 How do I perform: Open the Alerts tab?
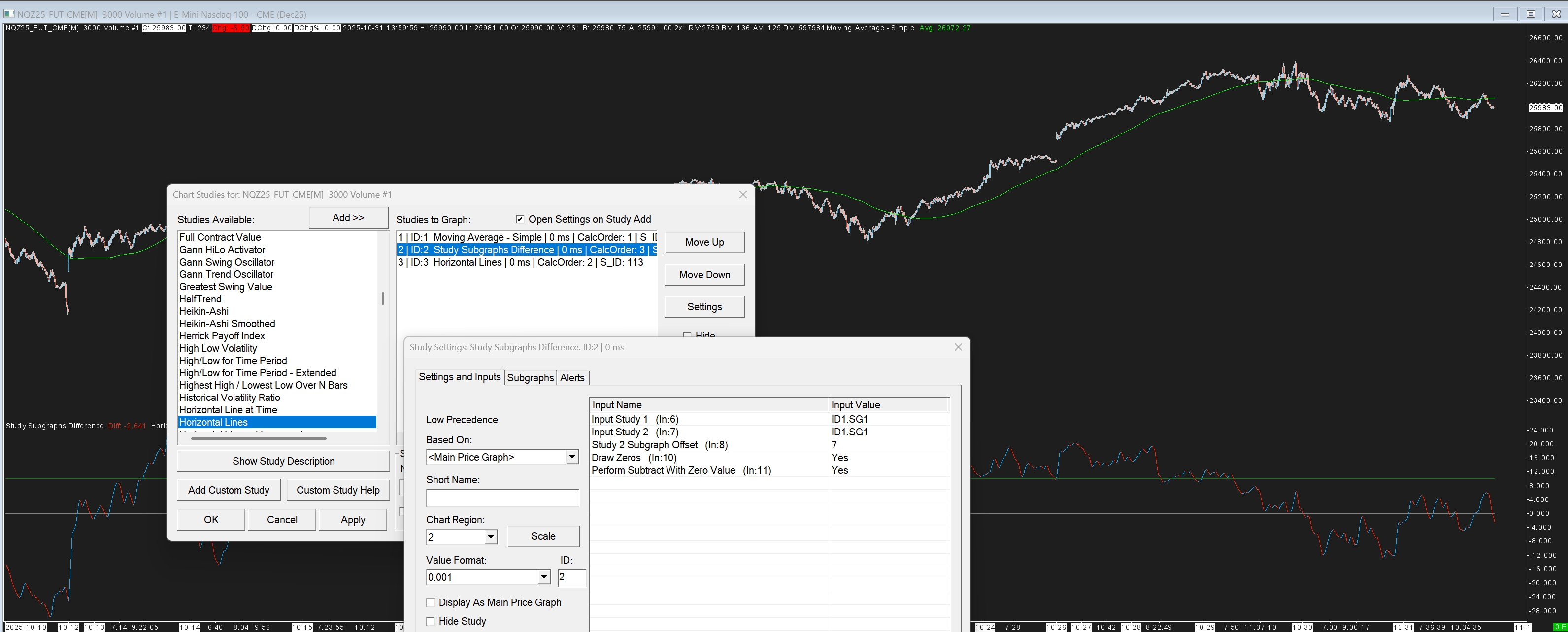click(x=571, y=377)
